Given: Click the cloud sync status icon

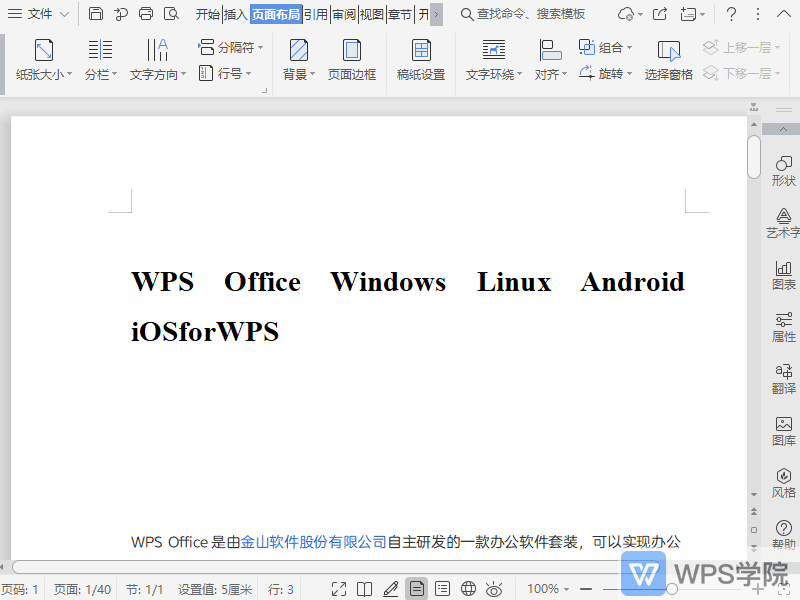Looking at the screenshot, I should tap(626, 14).
